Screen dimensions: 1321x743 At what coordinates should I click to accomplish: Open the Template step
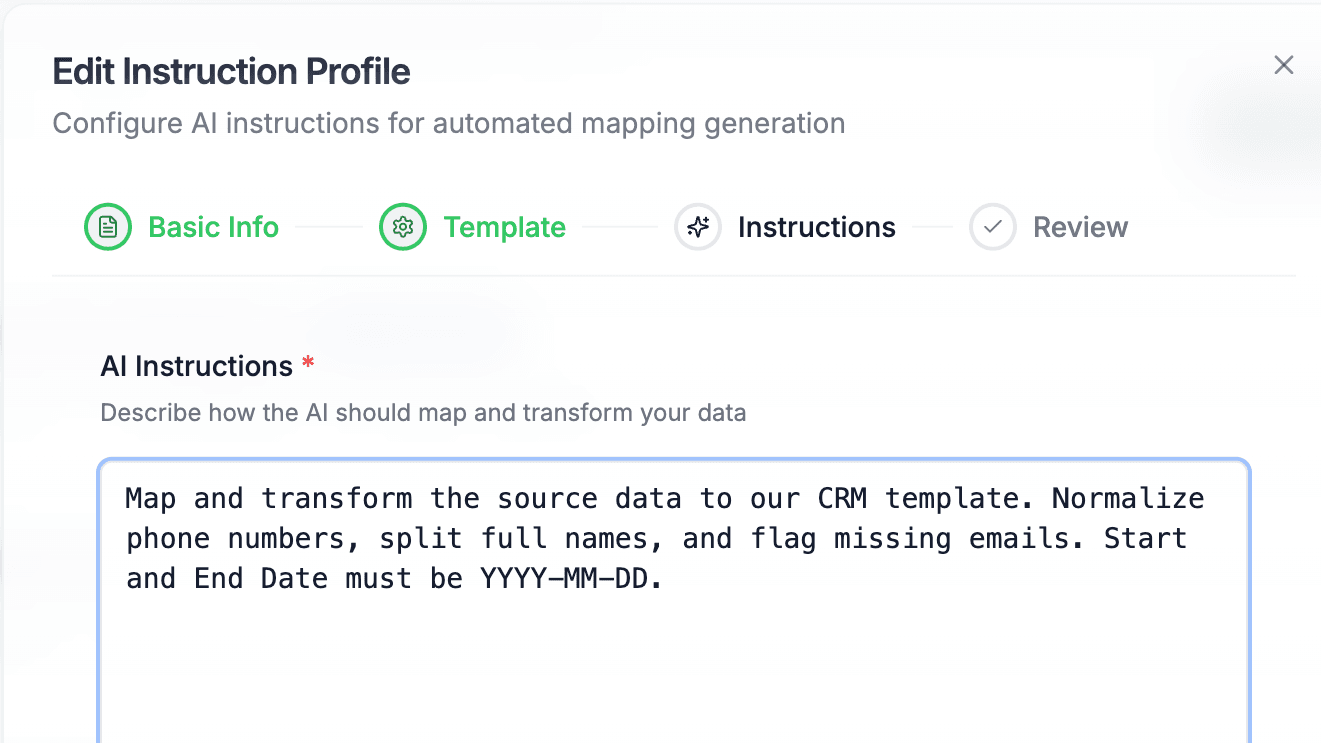point(504,227)
